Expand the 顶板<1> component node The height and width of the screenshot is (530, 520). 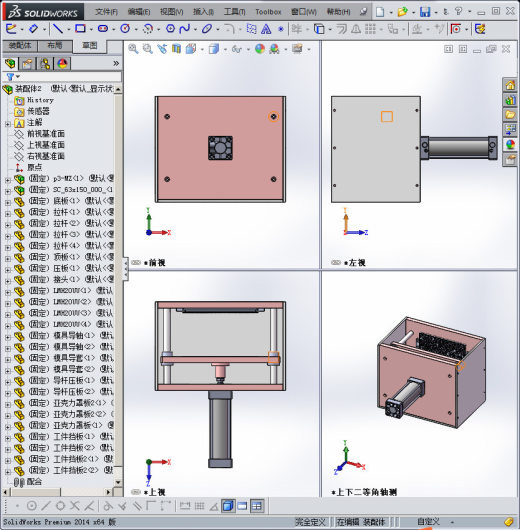8,259
